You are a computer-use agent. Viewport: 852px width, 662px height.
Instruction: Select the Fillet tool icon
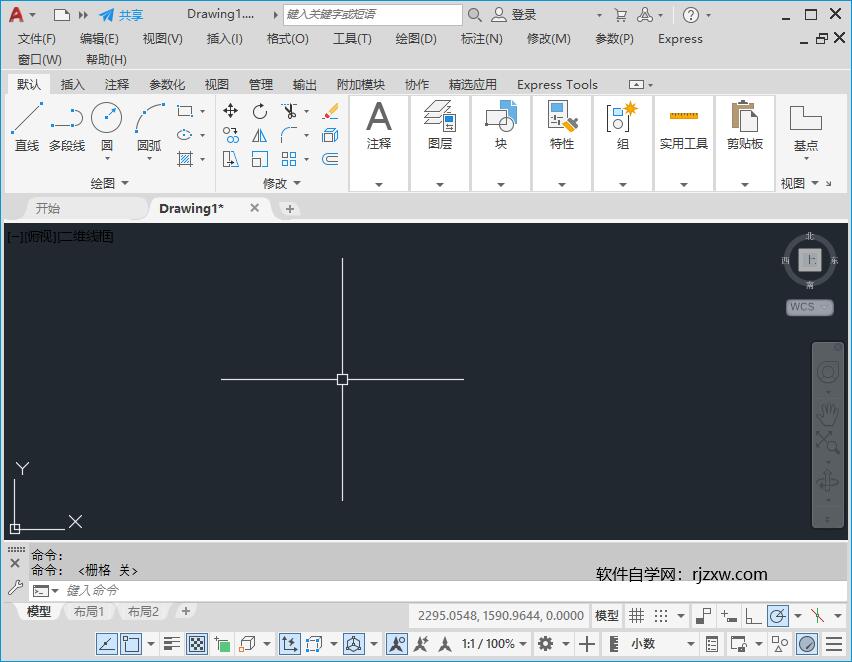coord(289,135)
